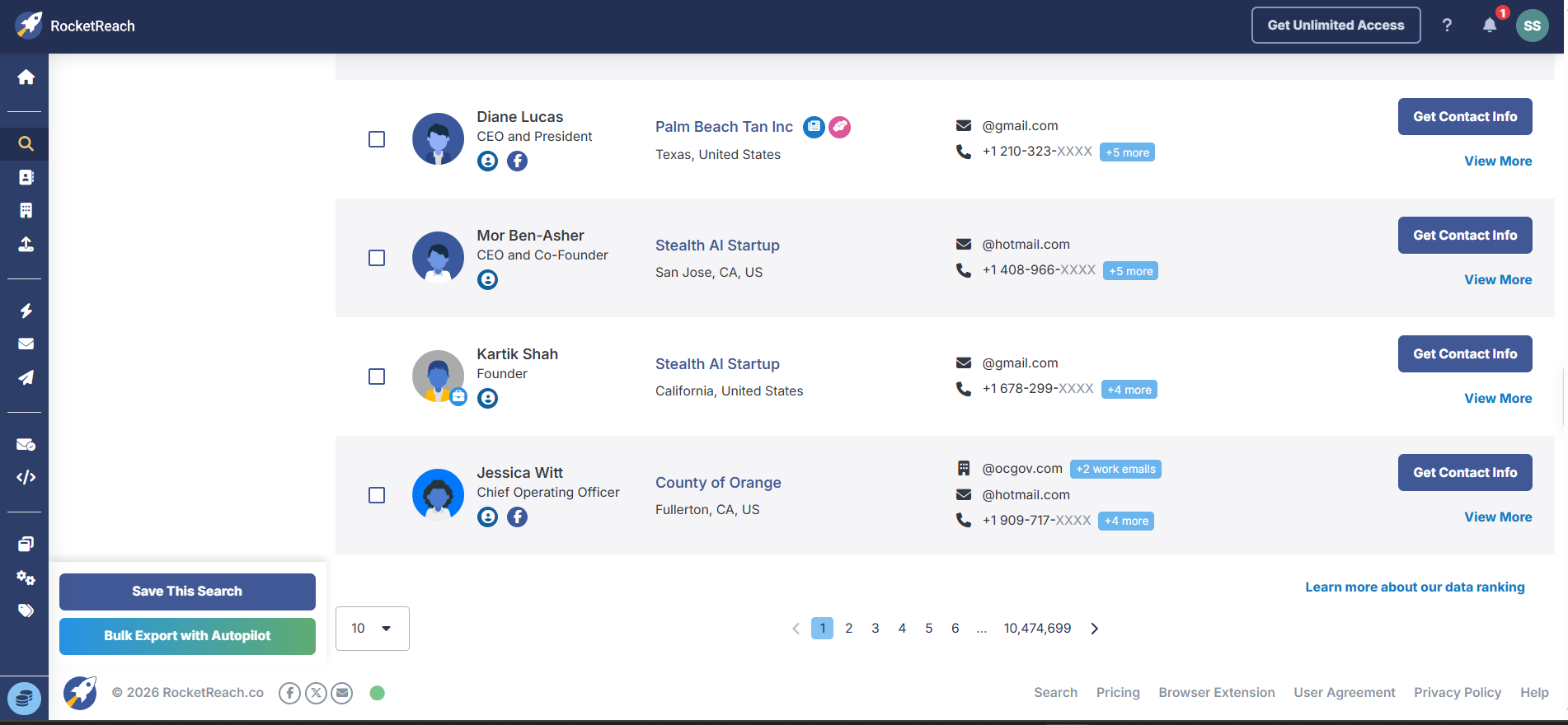Open Pricing in the footer
The height and width of the screenshot is (725, 1568).
pos(1118,693)
